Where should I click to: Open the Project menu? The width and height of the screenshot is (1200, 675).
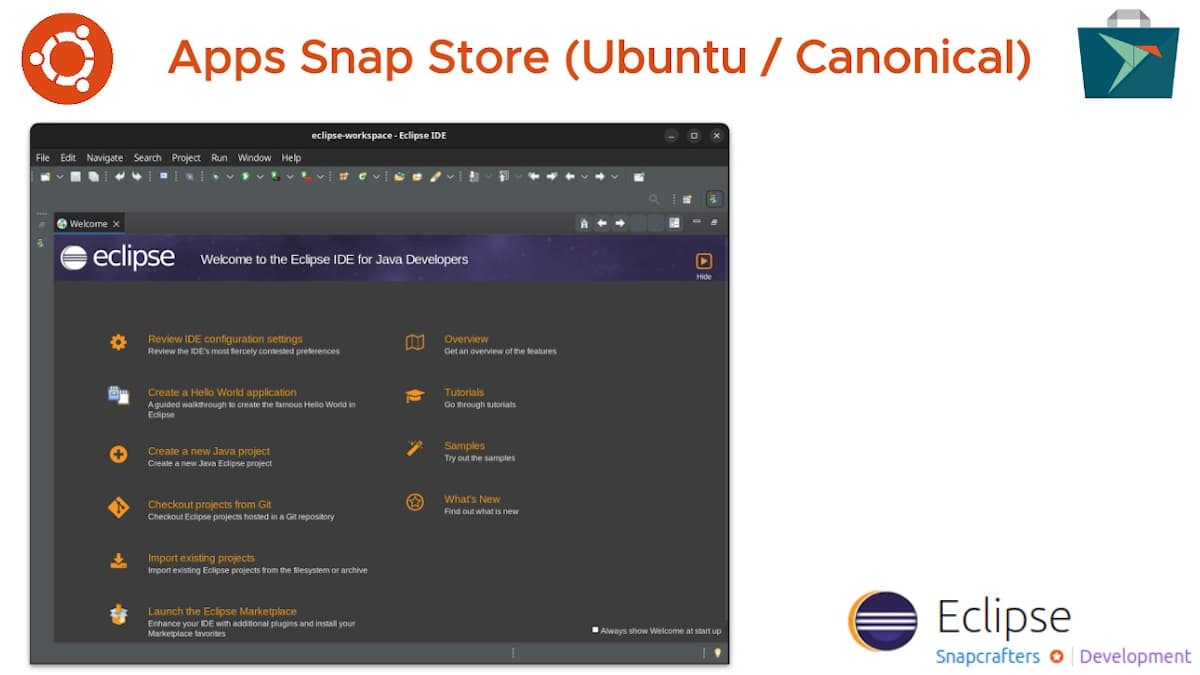(186, 158)
